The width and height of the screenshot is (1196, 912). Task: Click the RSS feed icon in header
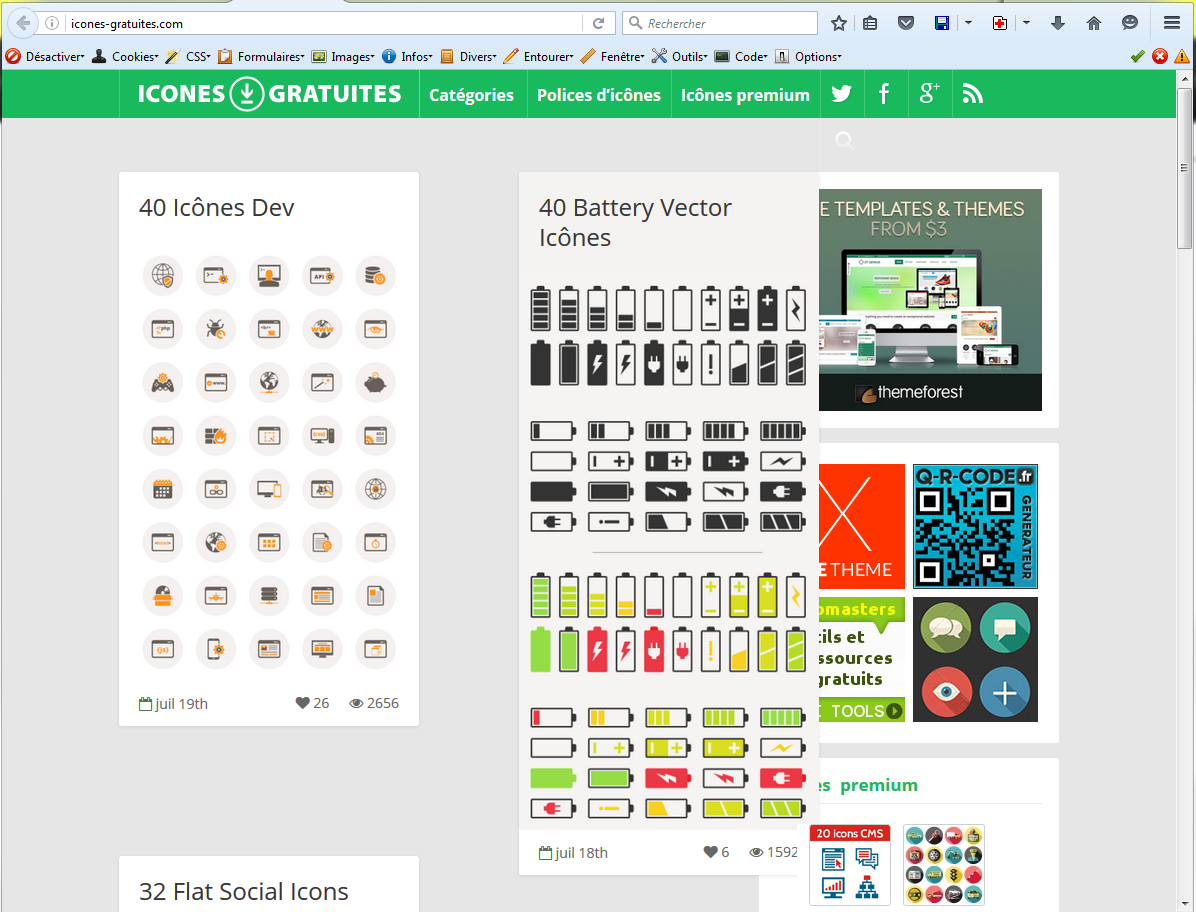point(972,94)
